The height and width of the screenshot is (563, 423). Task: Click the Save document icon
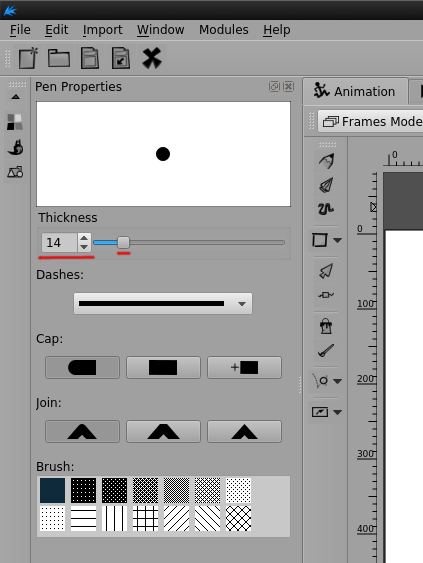tap(90, 58)
